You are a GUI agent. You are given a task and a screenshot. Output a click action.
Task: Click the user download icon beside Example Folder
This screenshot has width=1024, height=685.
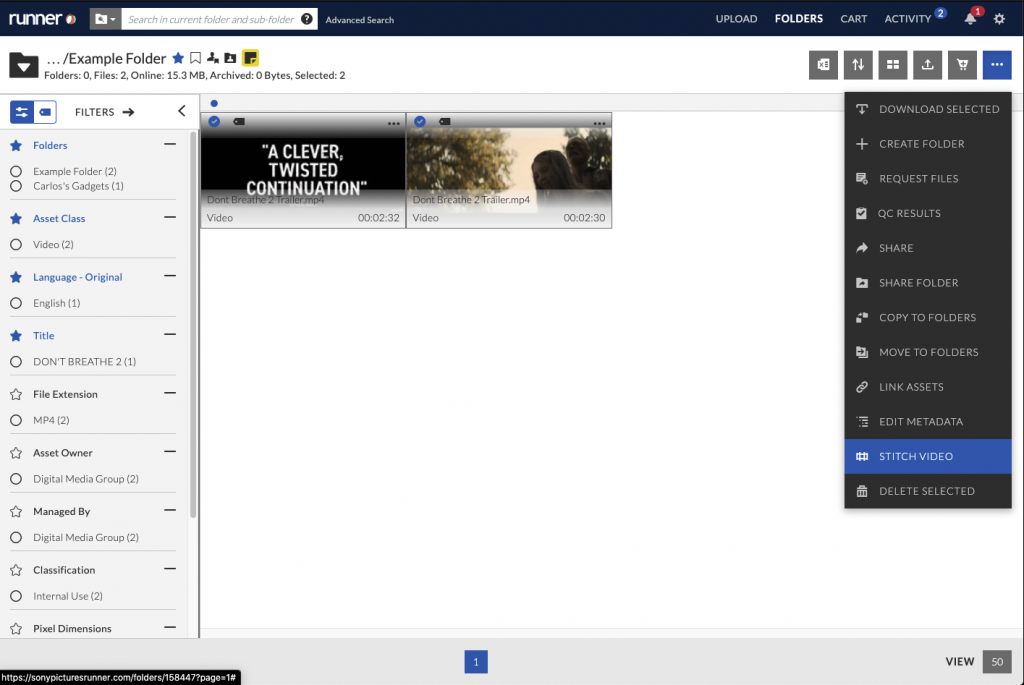[213, 58]
